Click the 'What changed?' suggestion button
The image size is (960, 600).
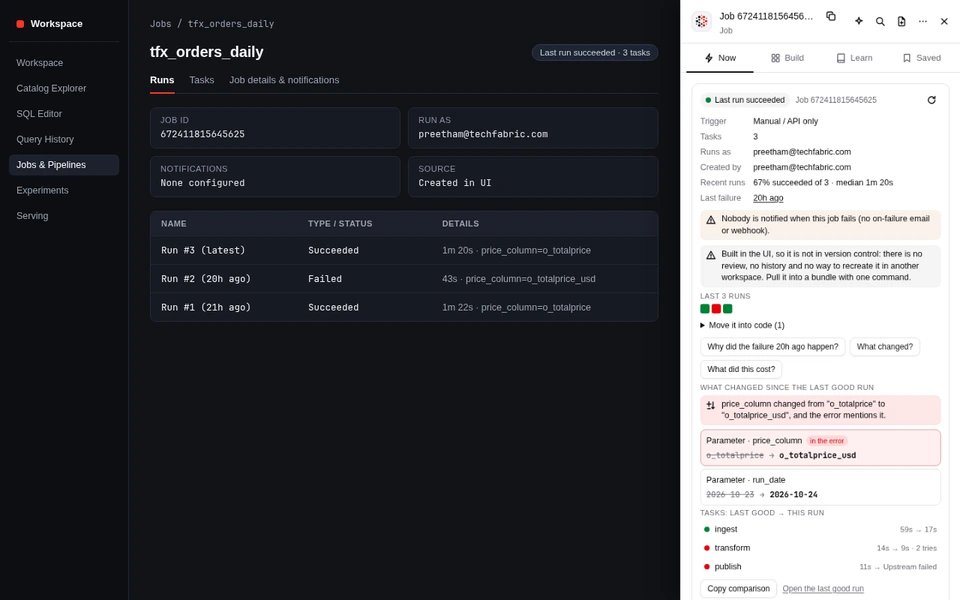pyautogui.click(x=885, y=347)
